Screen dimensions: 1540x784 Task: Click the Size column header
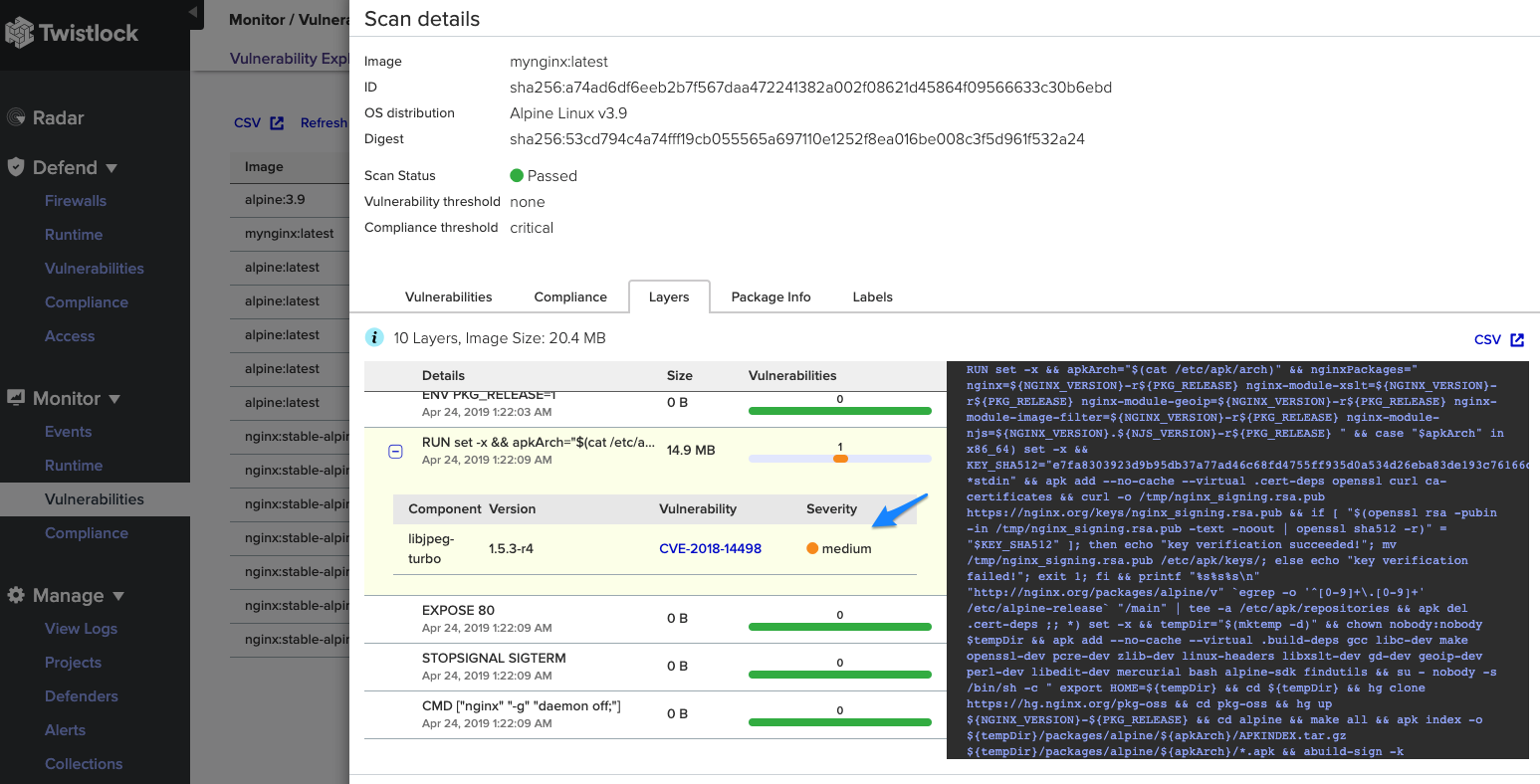(x=680, y=375)
